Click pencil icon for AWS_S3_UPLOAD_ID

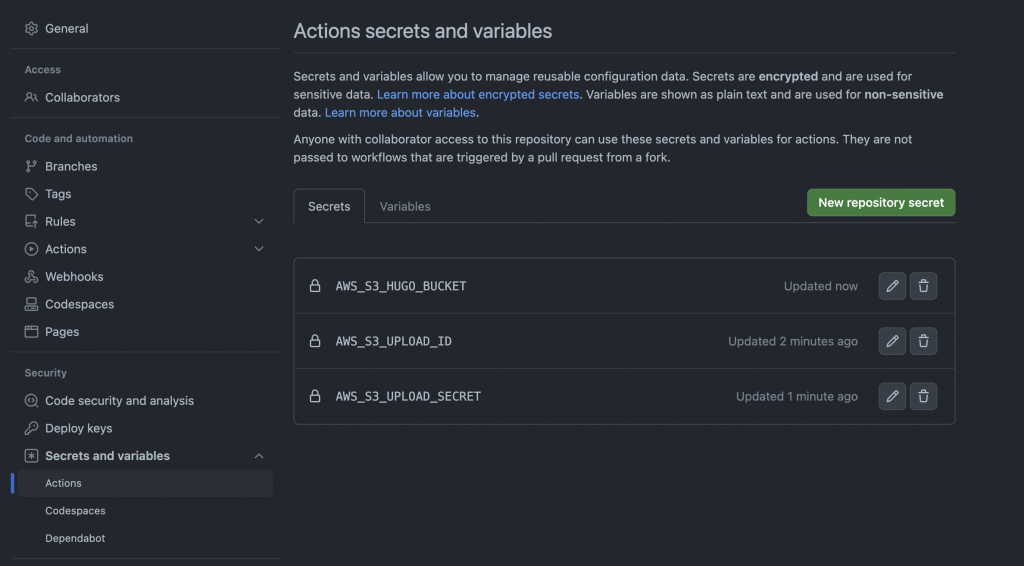click(892, 341)
